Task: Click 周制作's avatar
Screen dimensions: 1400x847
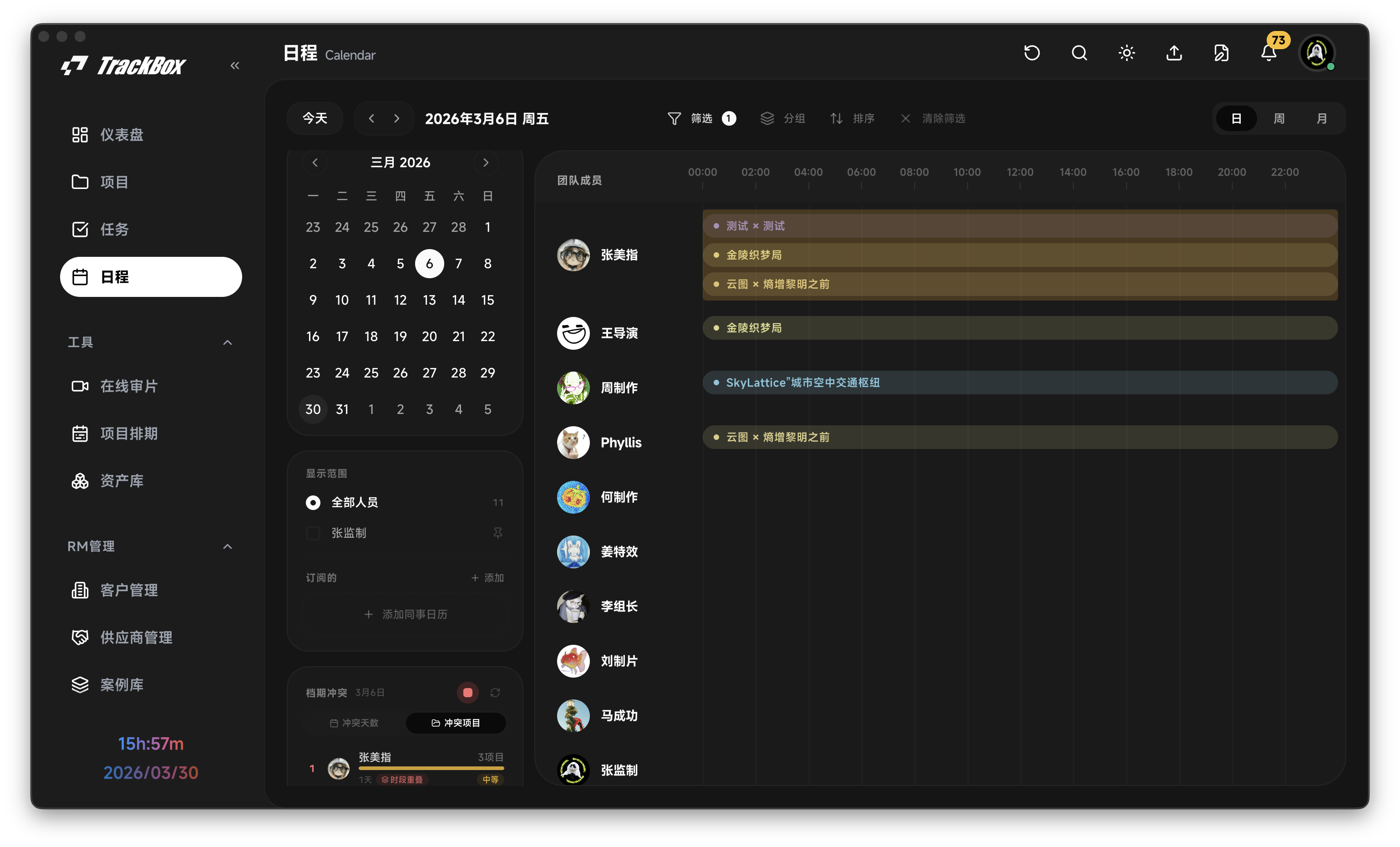Action: point(573,388)
